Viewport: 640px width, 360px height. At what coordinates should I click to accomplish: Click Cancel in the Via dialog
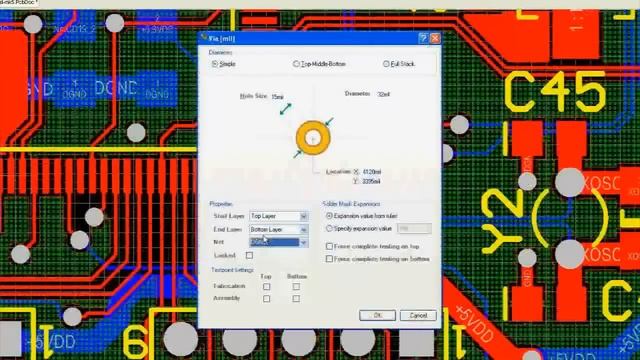[418, 315]
